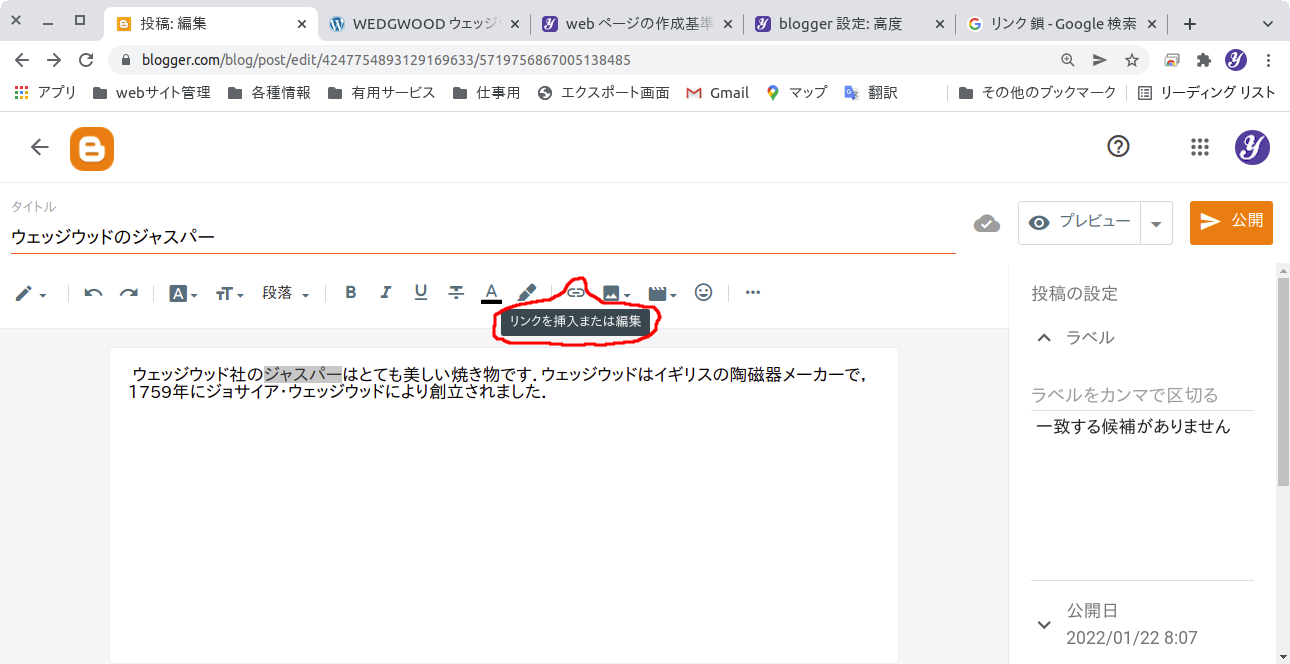
Task: Bookmark this page with star icon
Action: pos(1132,60)
